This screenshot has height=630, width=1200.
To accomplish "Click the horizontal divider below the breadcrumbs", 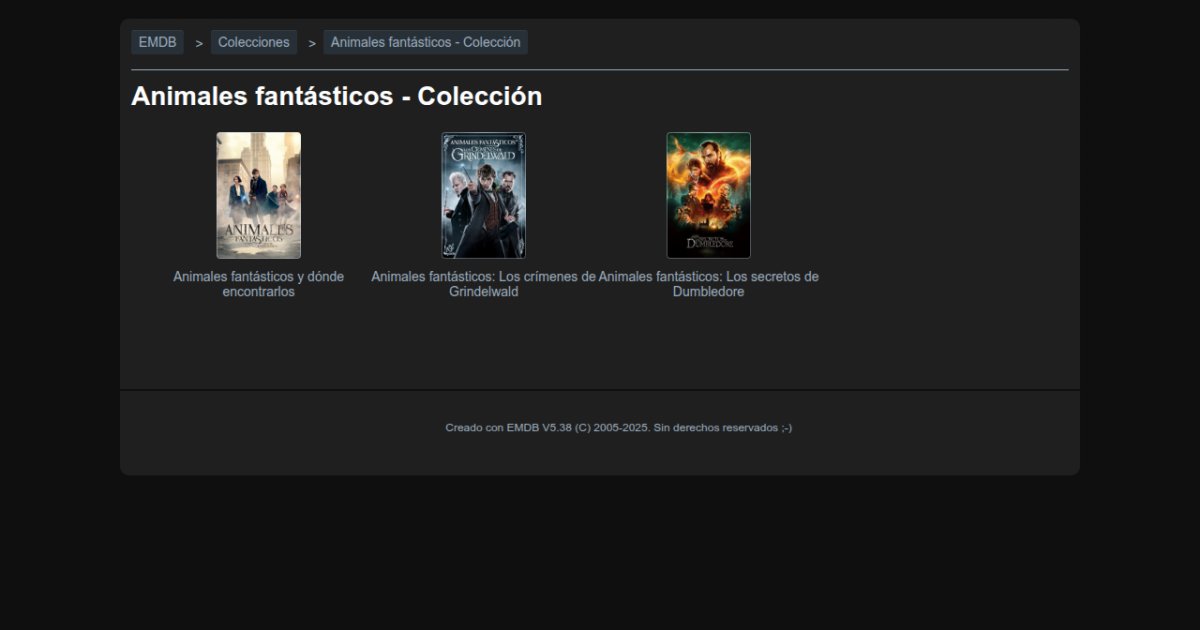I will (600, 70).
